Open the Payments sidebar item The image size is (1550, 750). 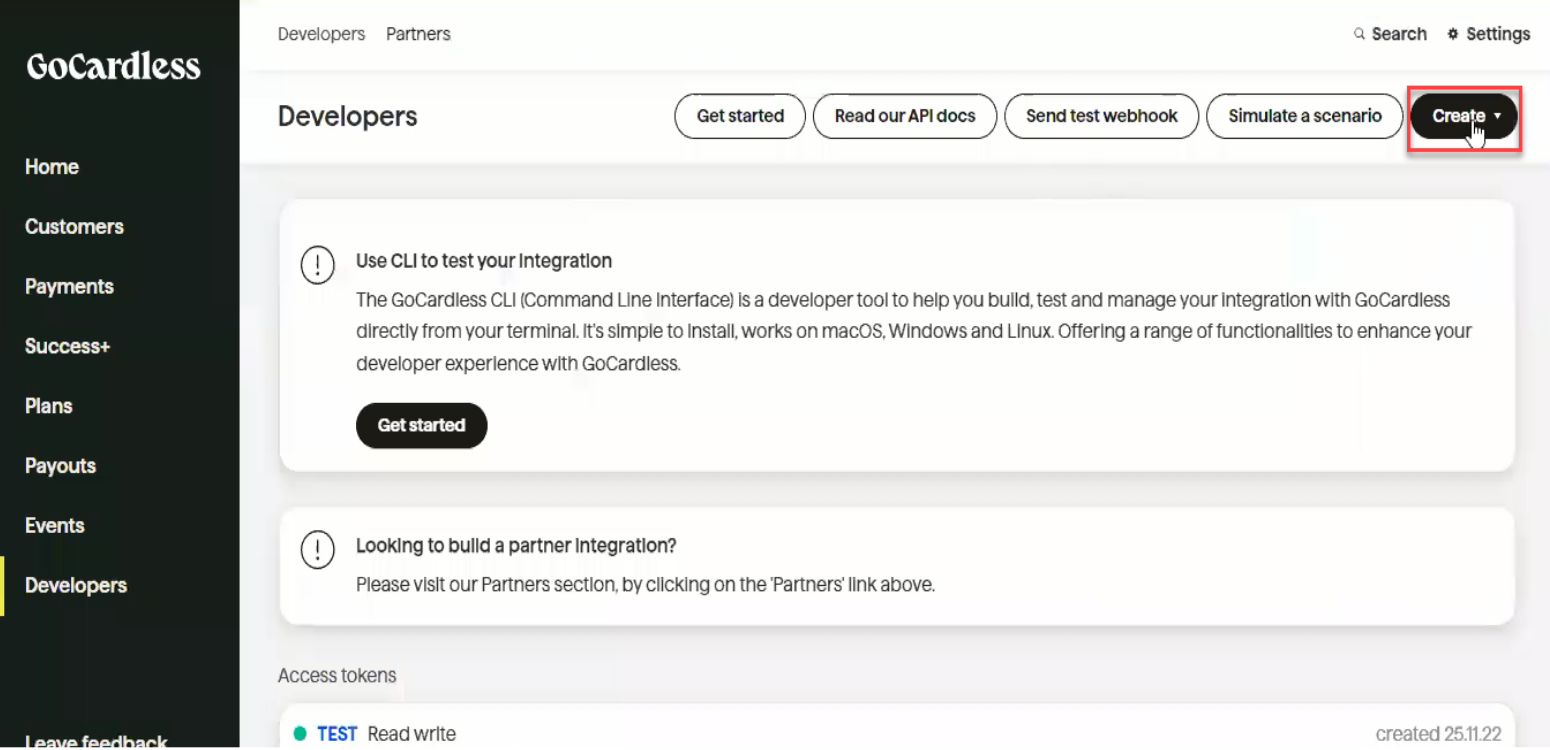[69, 287]
